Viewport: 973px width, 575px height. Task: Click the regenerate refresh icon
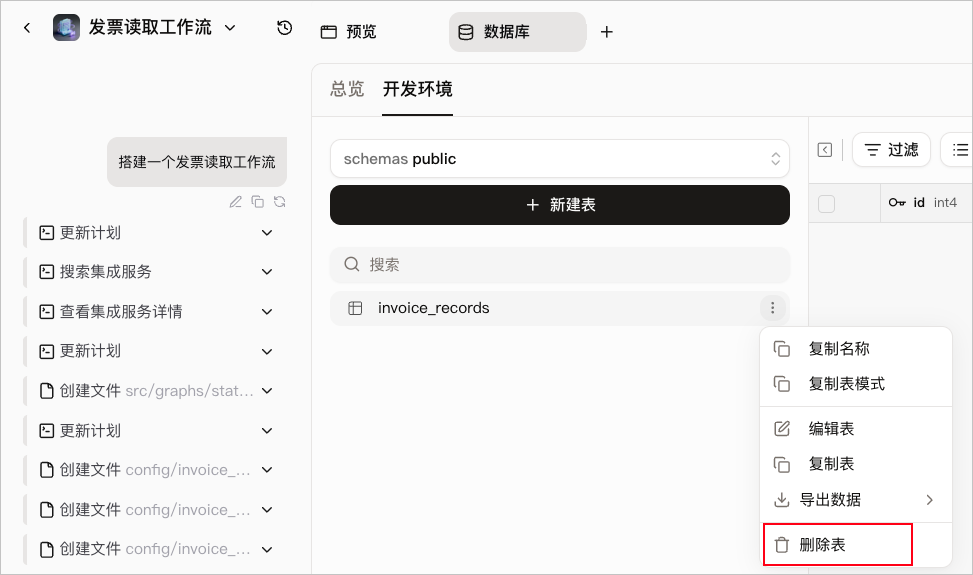(x=279, y=202)
